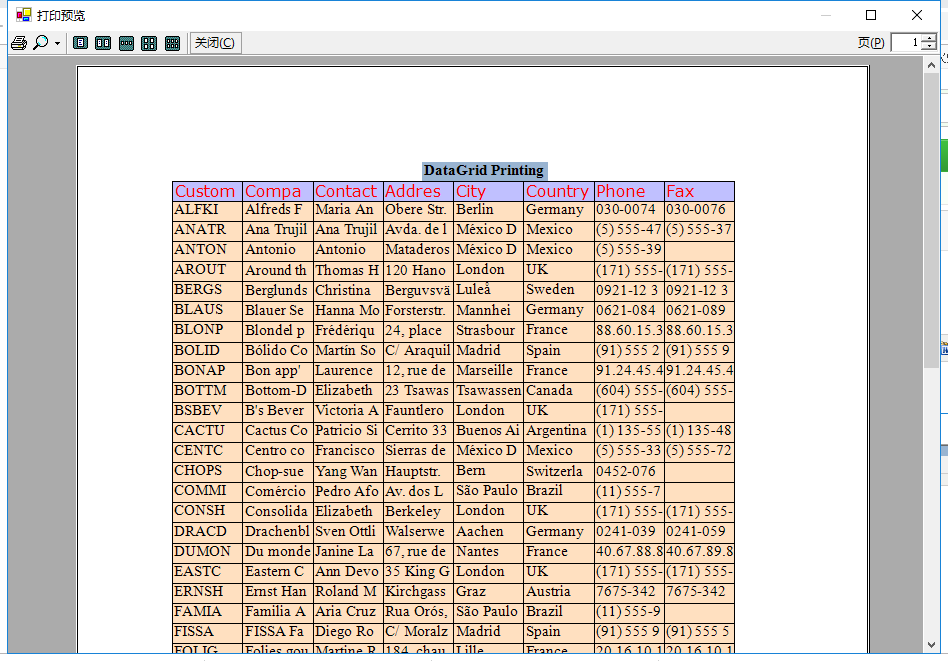Viewport: 948px width, 661px height.
Task: Click the print preview window icon
Action: tap(24, 15)
